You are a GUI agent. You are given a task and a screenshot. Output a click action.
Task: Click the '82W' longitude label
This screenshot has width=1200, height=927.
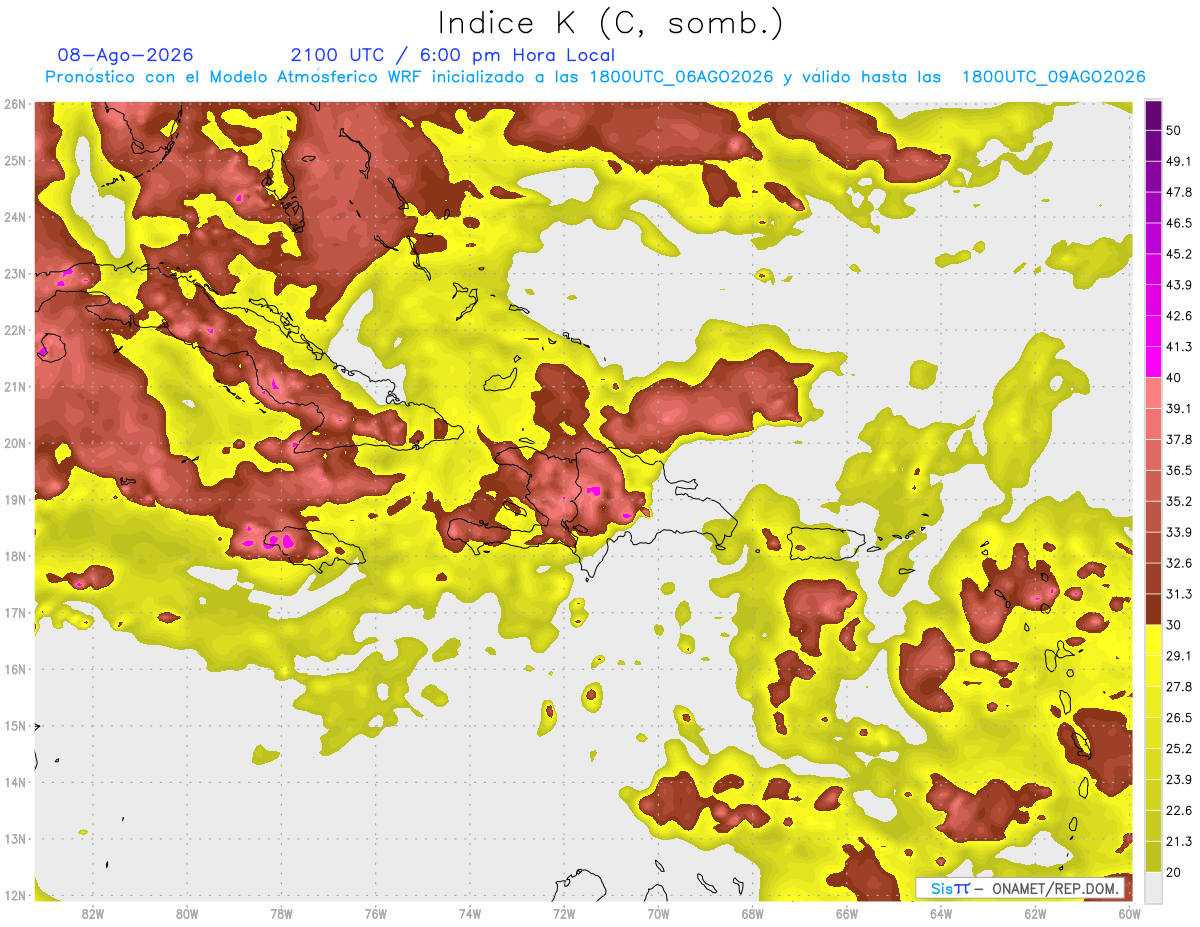pos(93,913)
